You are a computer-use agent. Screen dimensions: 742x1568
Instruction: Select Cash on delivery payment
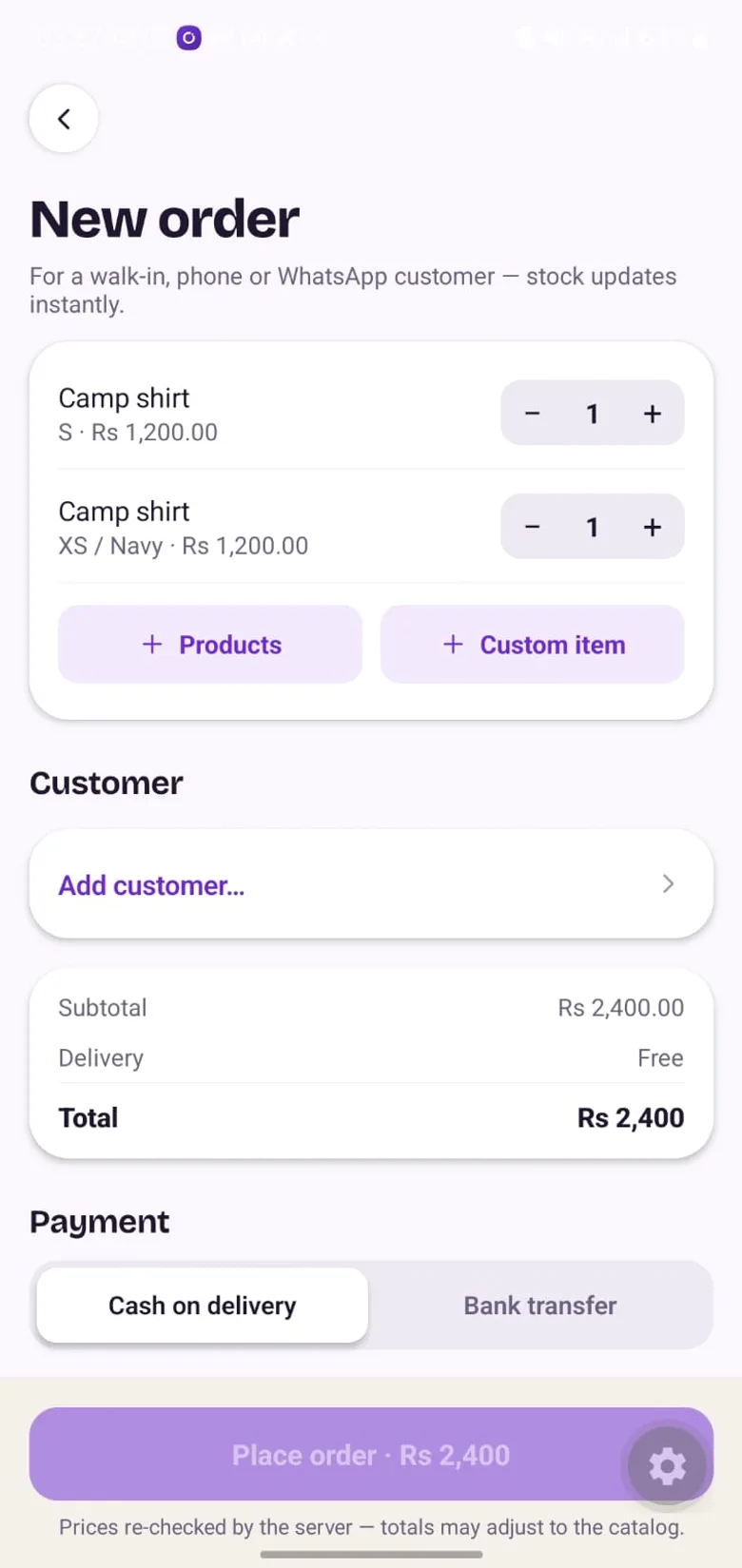tap(203, 1306)
